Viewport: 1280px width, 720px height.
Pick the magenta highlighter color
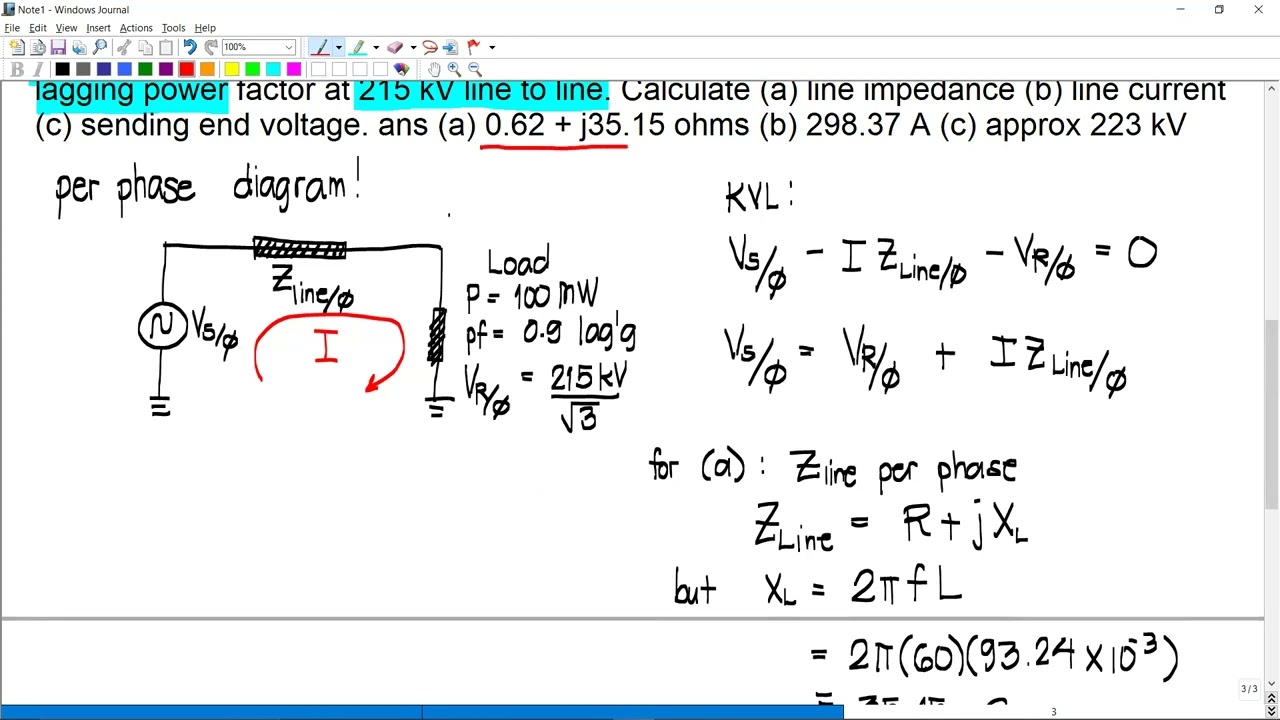(294, 69)
